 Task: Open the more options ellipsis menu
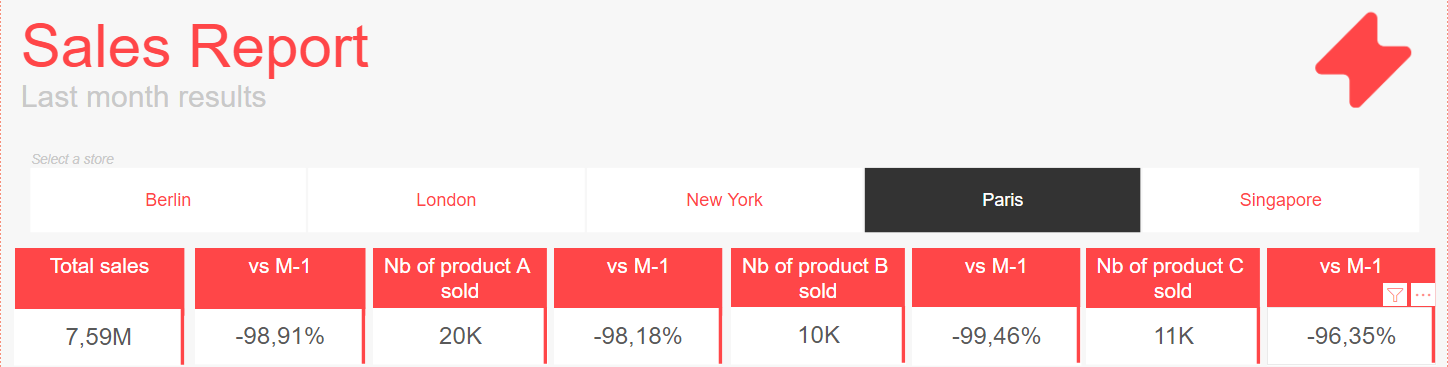point(1424,294)
